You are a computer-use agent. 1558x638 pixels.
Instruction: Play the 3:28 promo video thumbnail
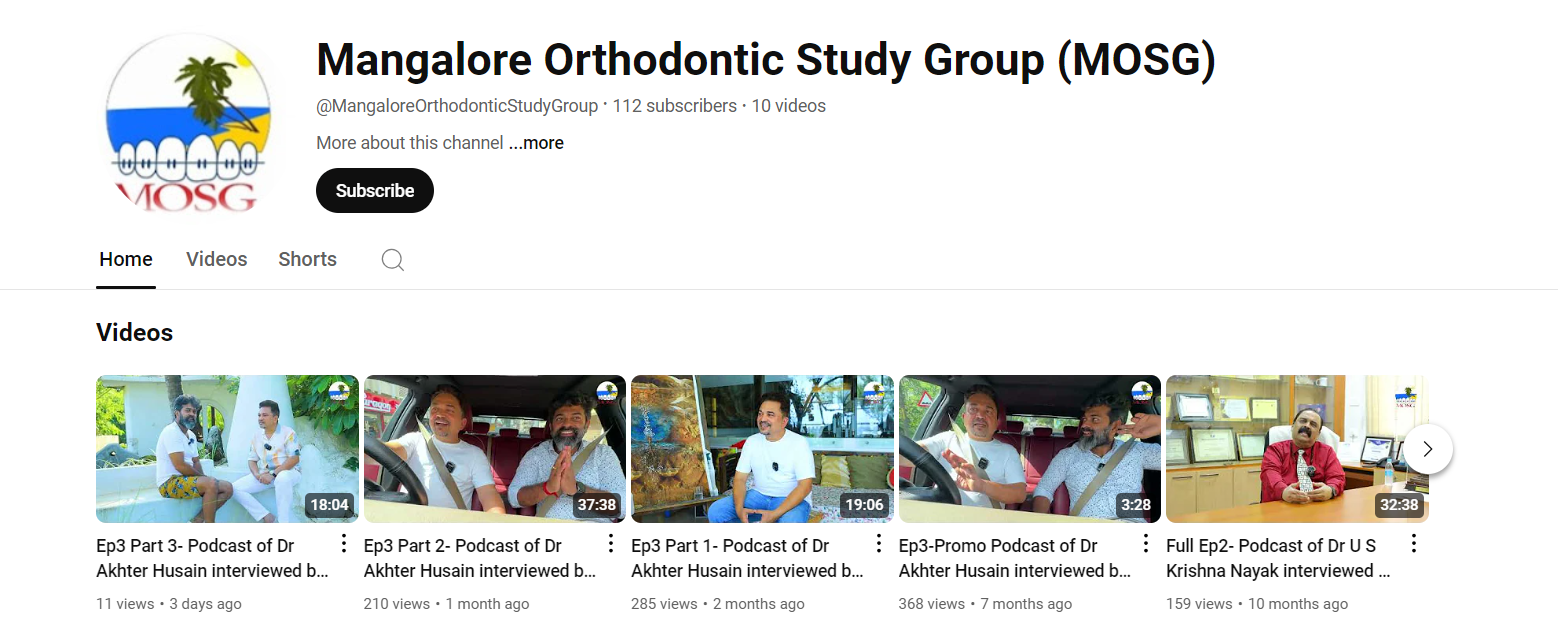click(x=1030, y=449)
